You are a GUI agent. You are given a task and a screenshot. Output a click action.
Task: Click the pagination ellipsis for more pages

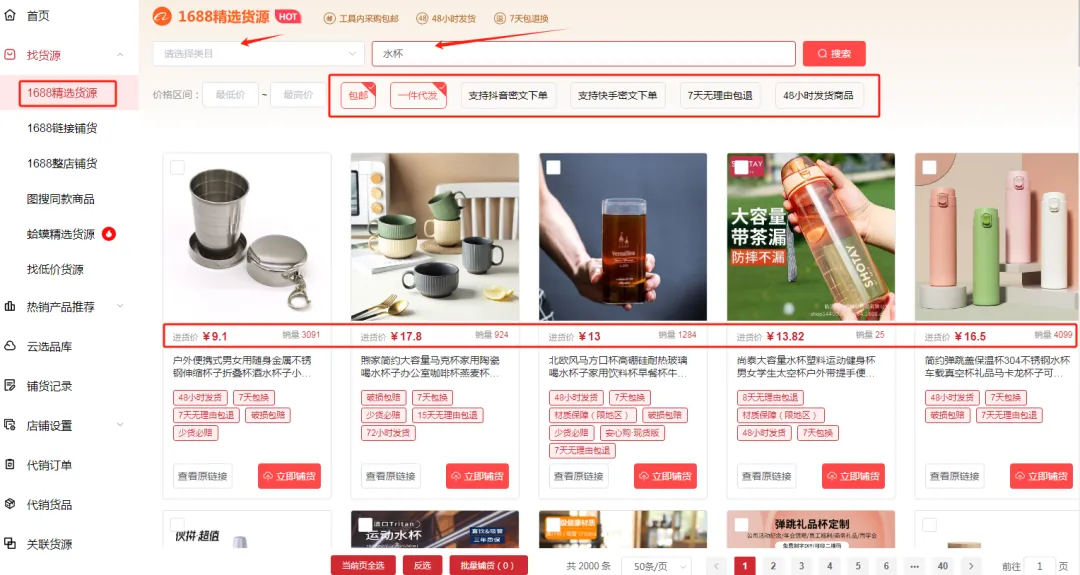click(914, 566)
